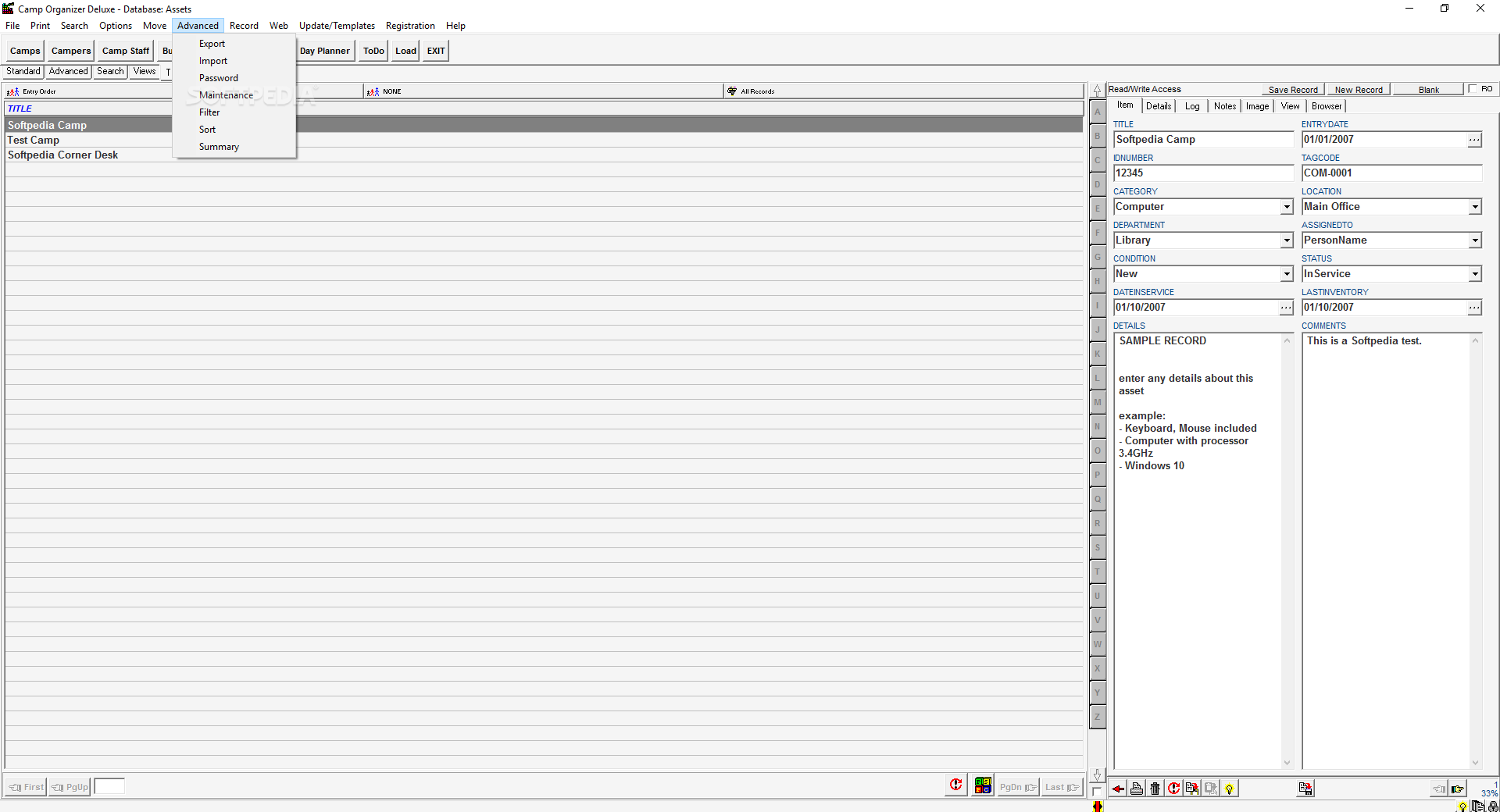Click the New Record button
This screenshot has width=1500, height=812.
click(1359, 90)
